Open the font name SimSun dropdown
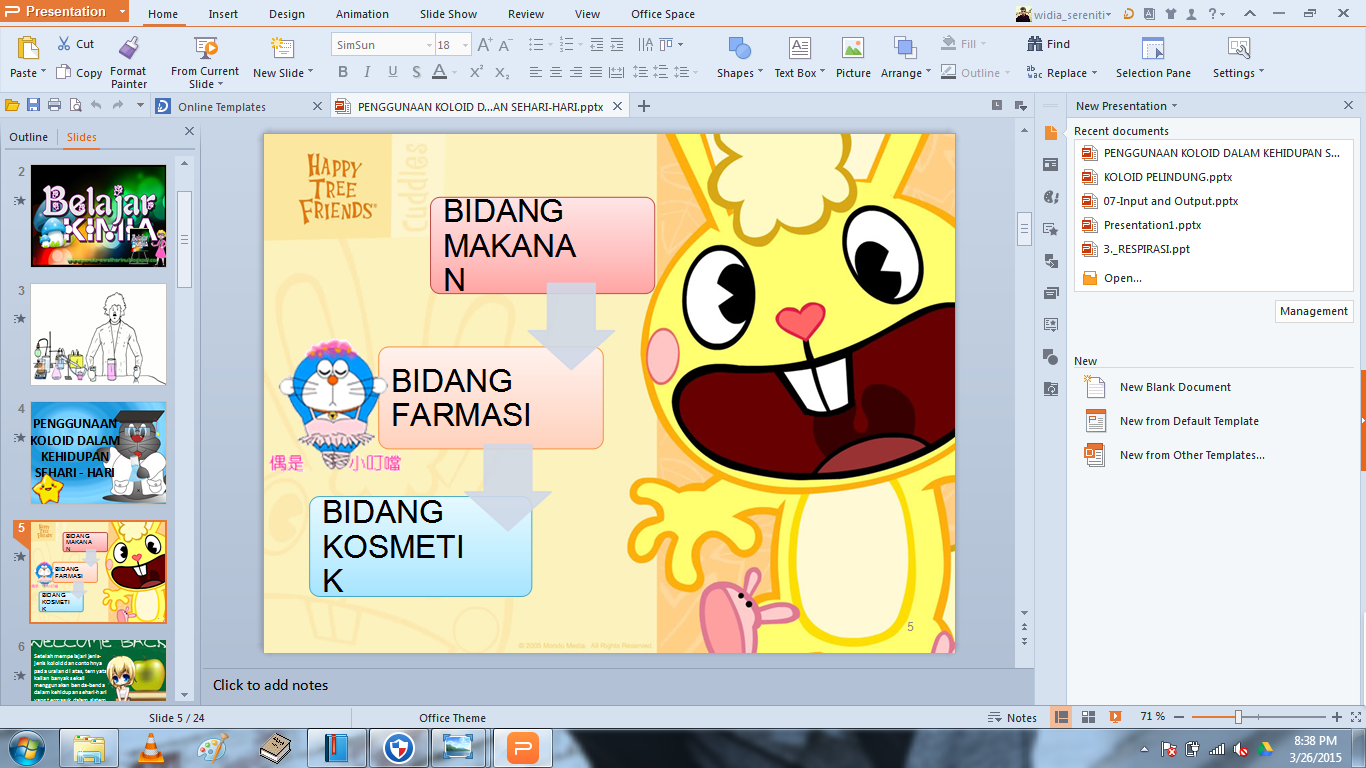This screenshot has height=768, width=1366. [x=429, y=45]
